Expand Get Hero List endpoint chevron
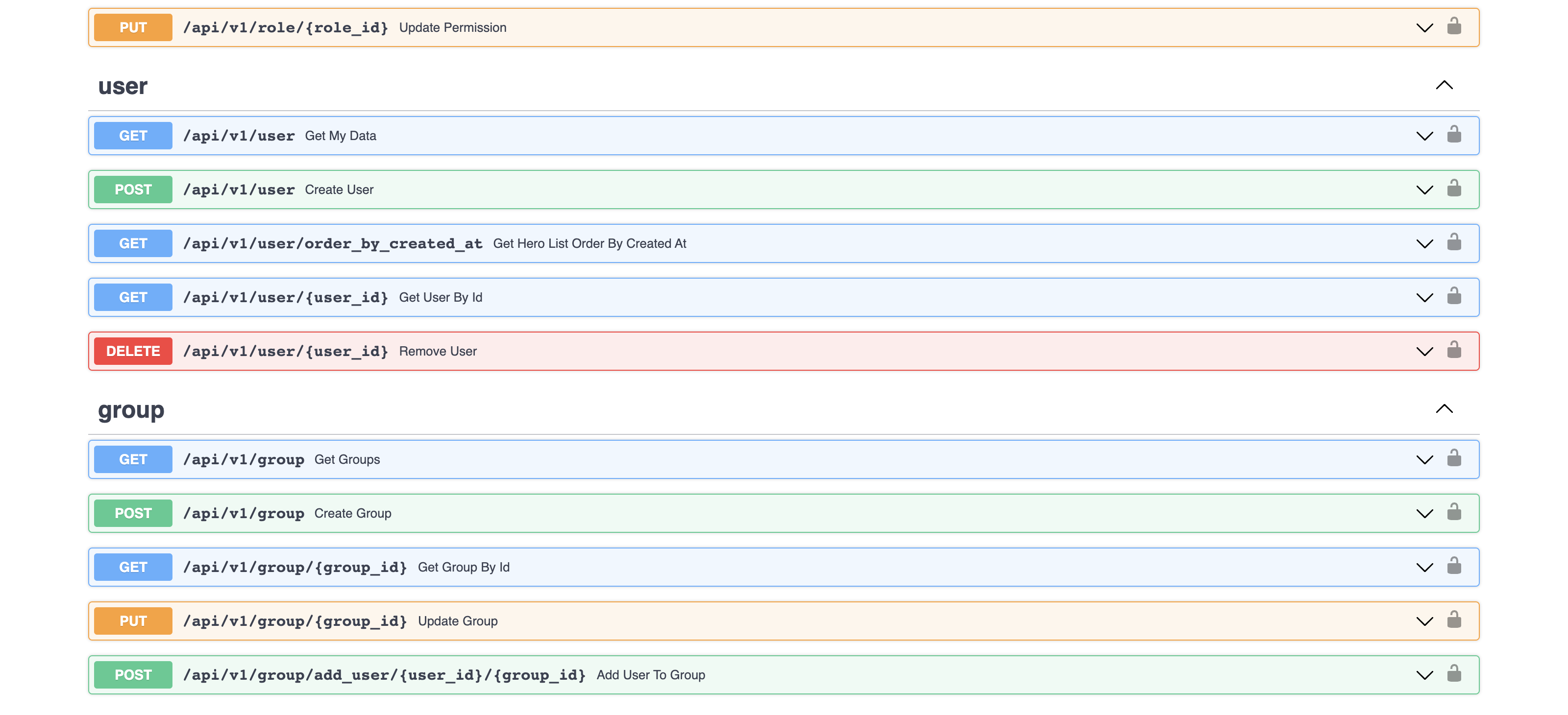Viewport: 1568px width, 715px height. click(x=1424, y=244)
